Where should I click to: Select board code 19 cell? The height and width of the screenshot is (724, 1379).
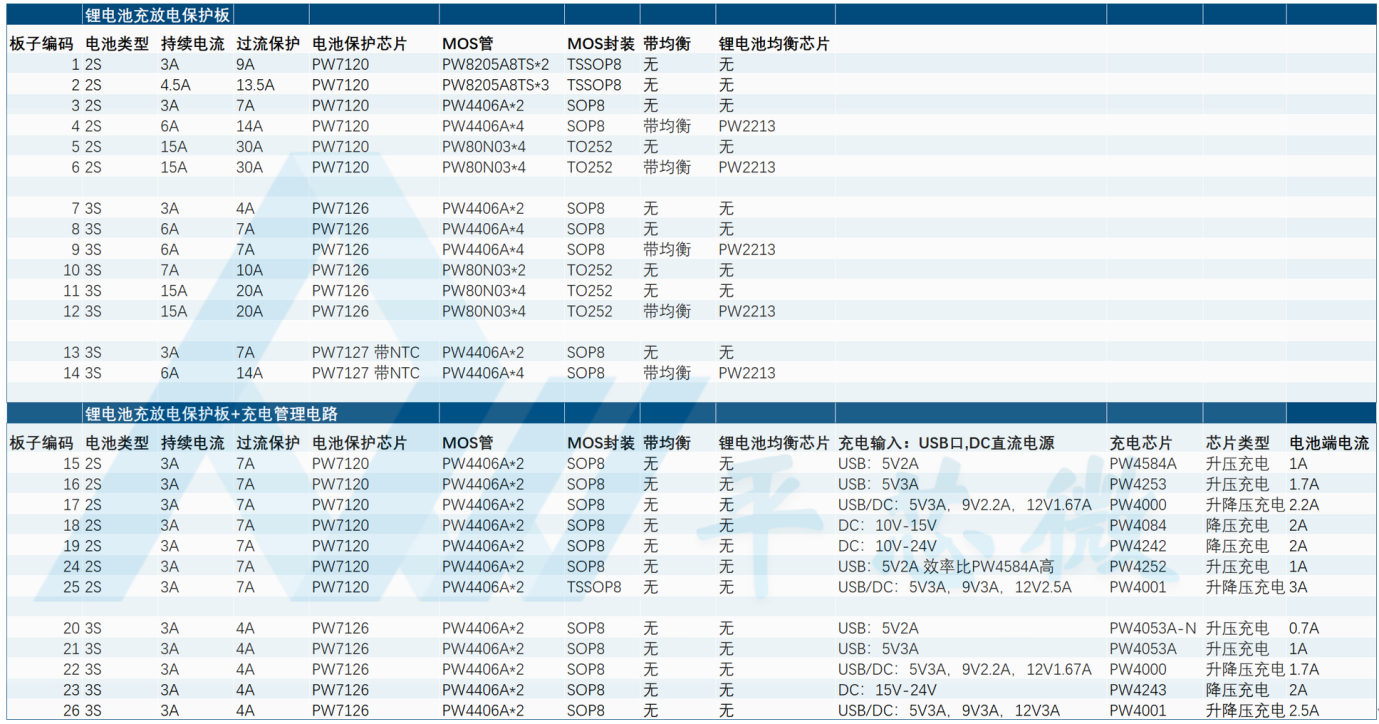71,546
